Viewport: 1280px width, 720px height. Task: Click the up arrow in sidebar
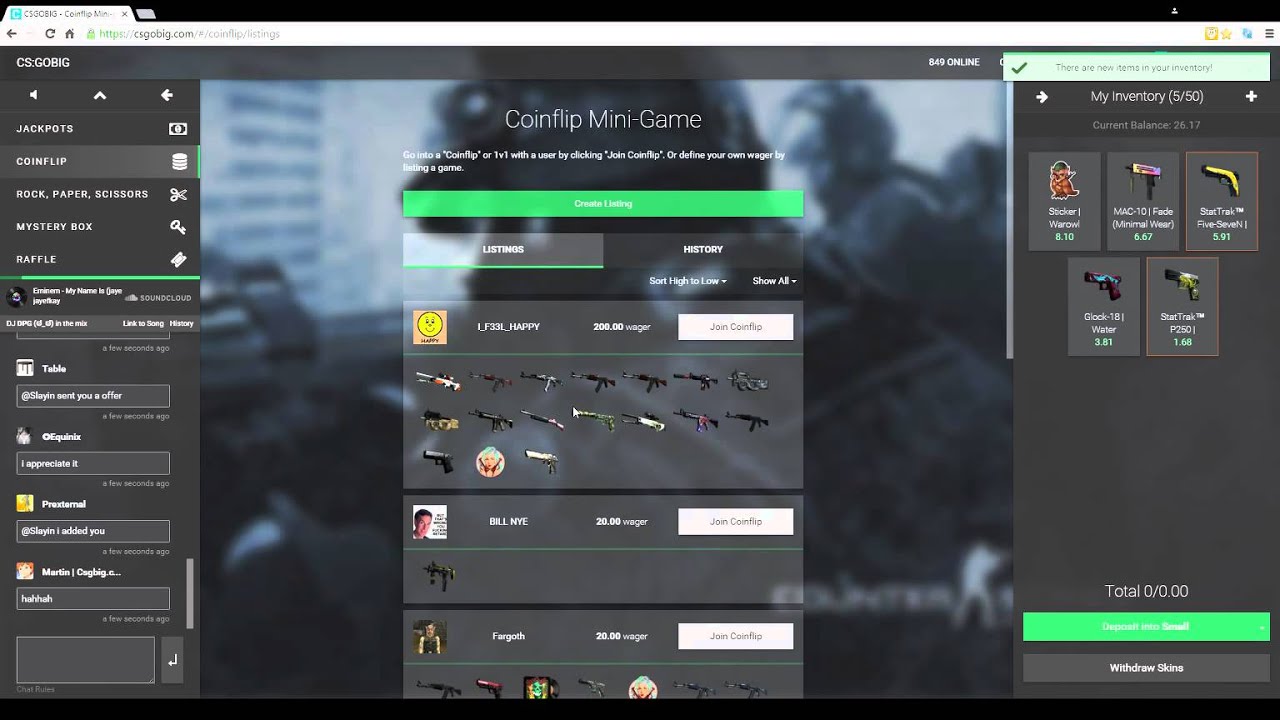100,95
